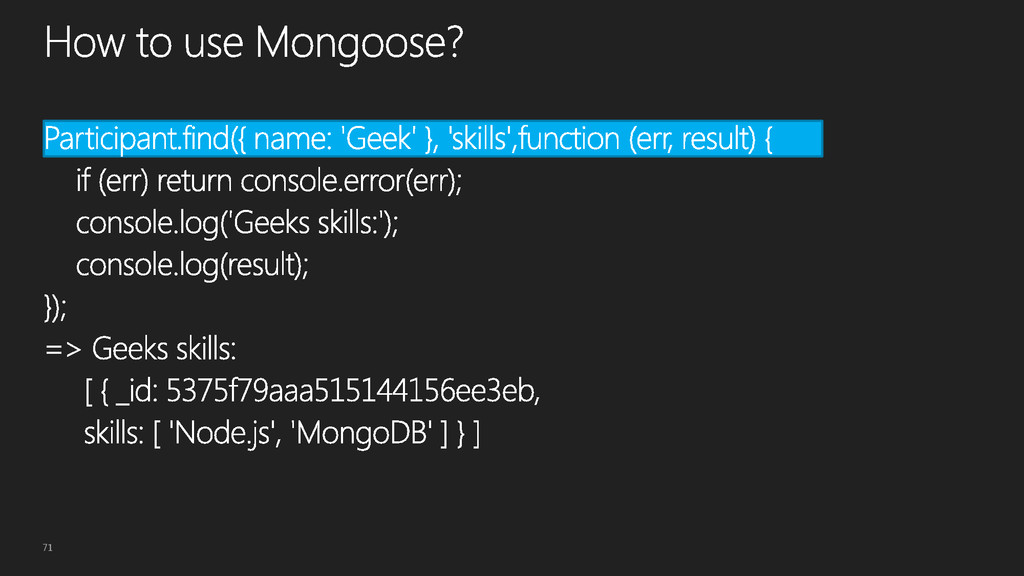Click the '=> Geeks skills:' output line
Image resolution: width=1024 pixels, height=576 pixels.
coord(140,349)
